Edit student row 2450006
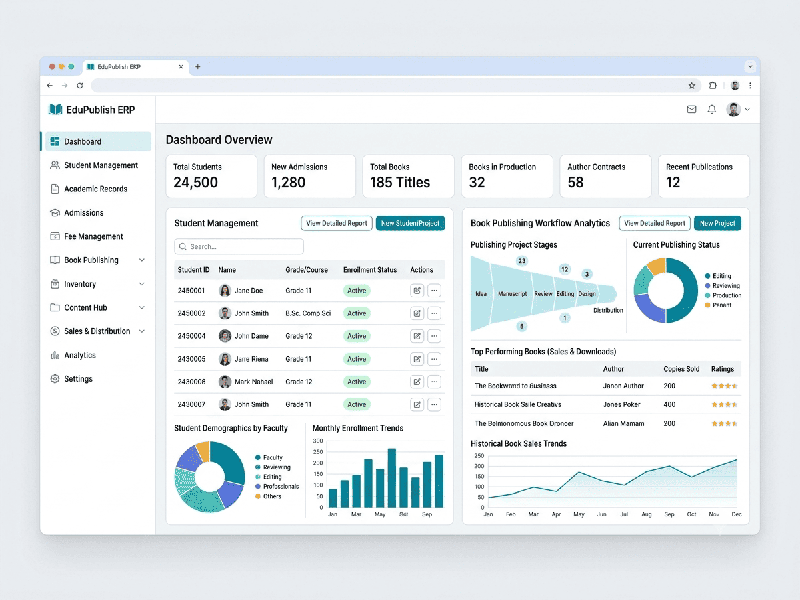The image size is (800, 600). [417, 382]
